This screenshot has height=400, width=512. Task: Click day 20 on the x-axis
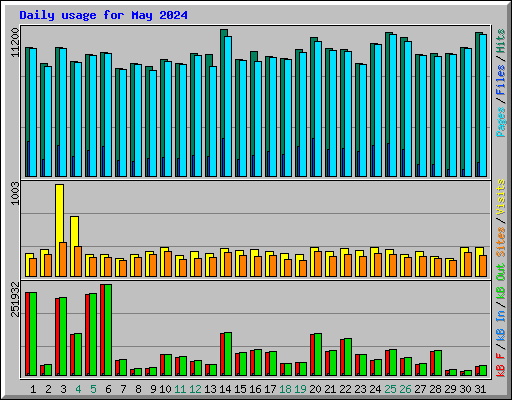pyautogui.click(x=315, y=389)
